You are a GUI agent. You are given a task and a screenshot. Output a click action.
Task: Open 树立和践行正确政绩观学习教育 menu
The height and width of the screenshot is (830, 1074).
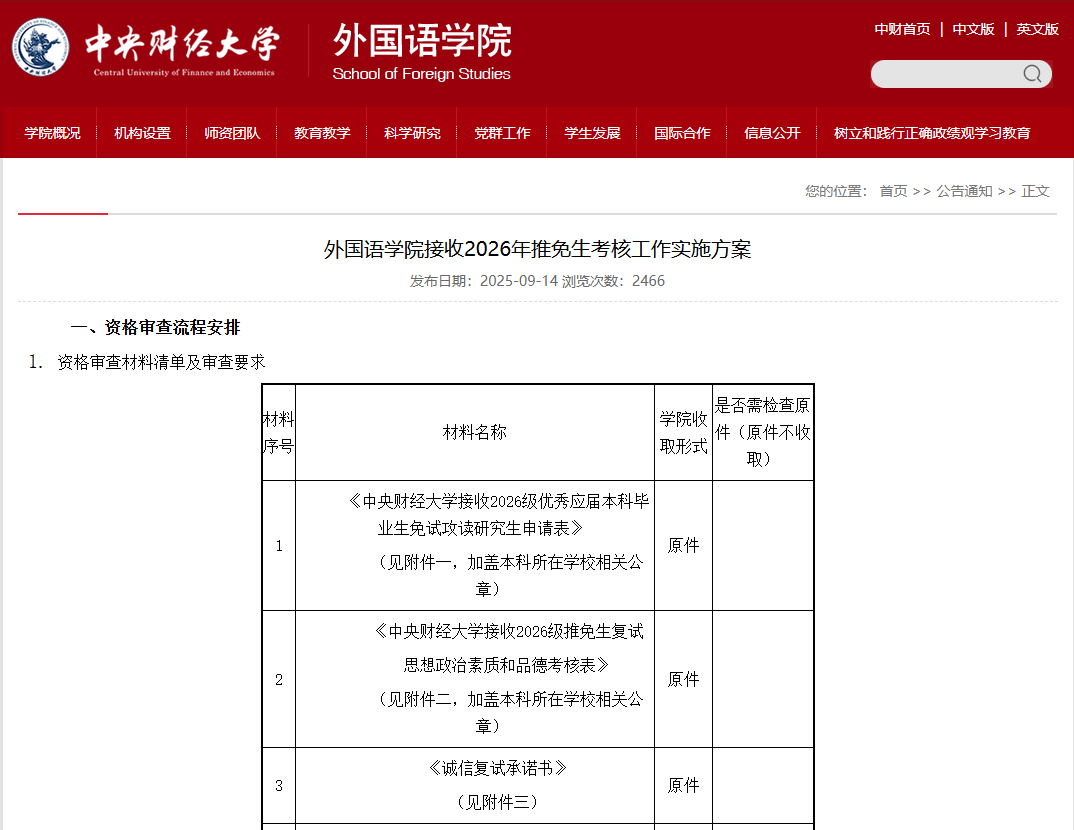[932, 133]
